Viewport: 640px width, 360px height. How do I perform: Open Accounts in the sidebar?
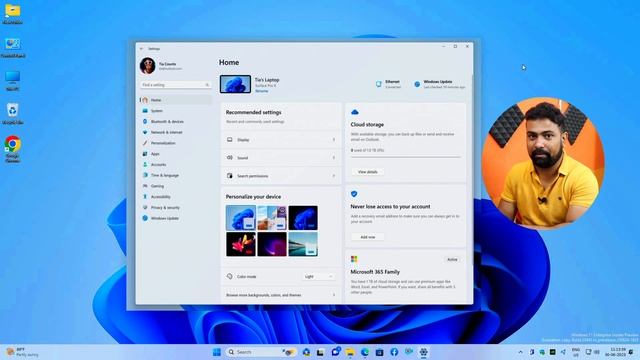[176, 164]
